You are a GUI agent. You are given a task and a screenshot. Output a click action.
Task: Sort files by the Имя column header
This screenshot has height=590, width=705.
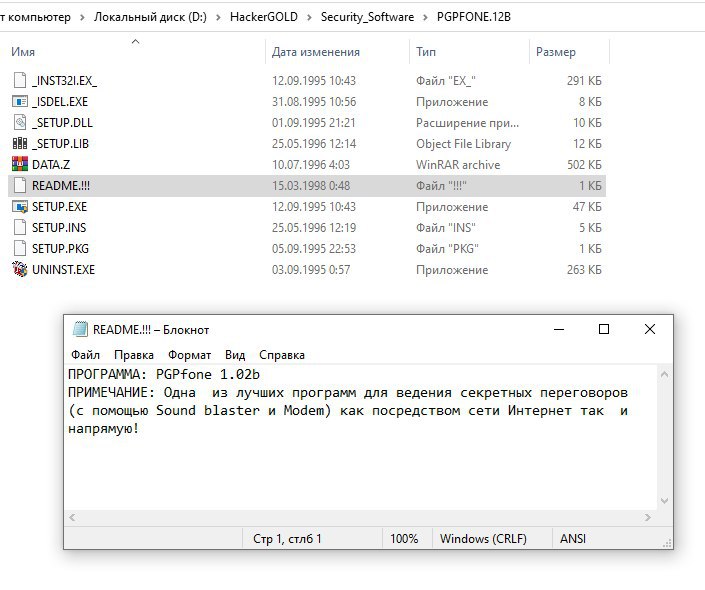(23, 52)
